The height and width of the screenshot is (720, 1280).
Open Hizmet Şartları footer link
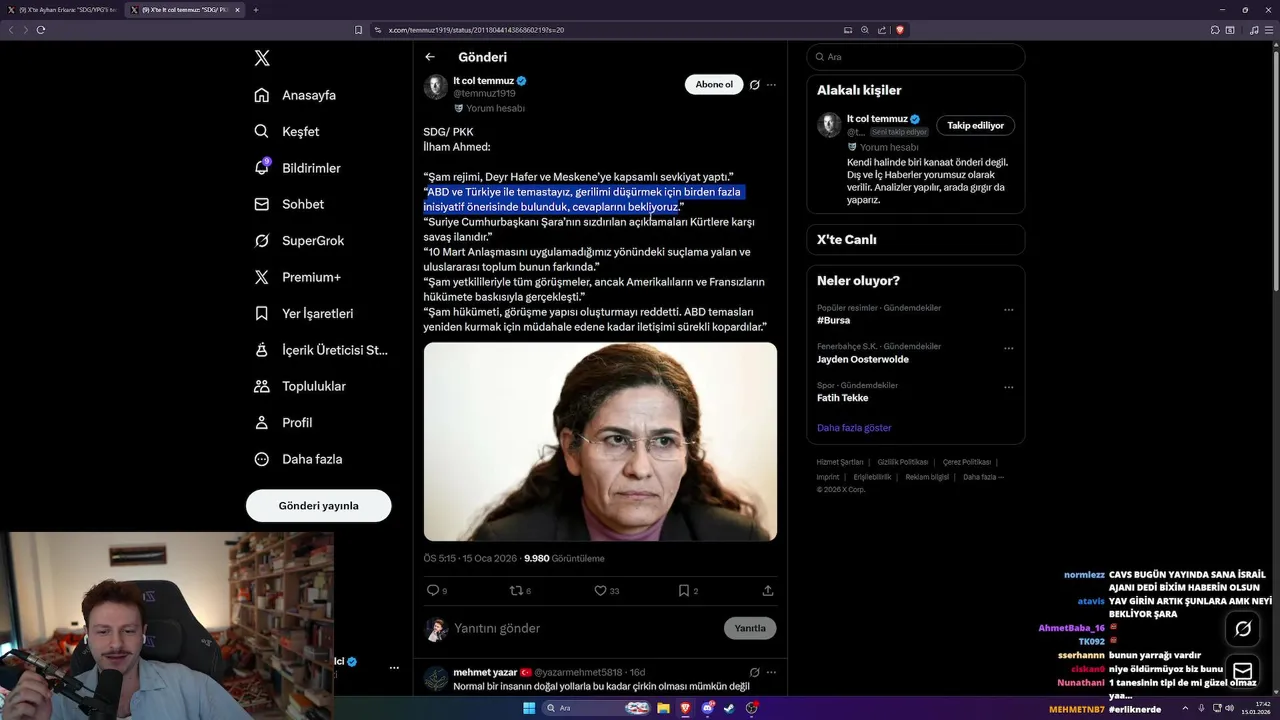click(x=840, y=462)
